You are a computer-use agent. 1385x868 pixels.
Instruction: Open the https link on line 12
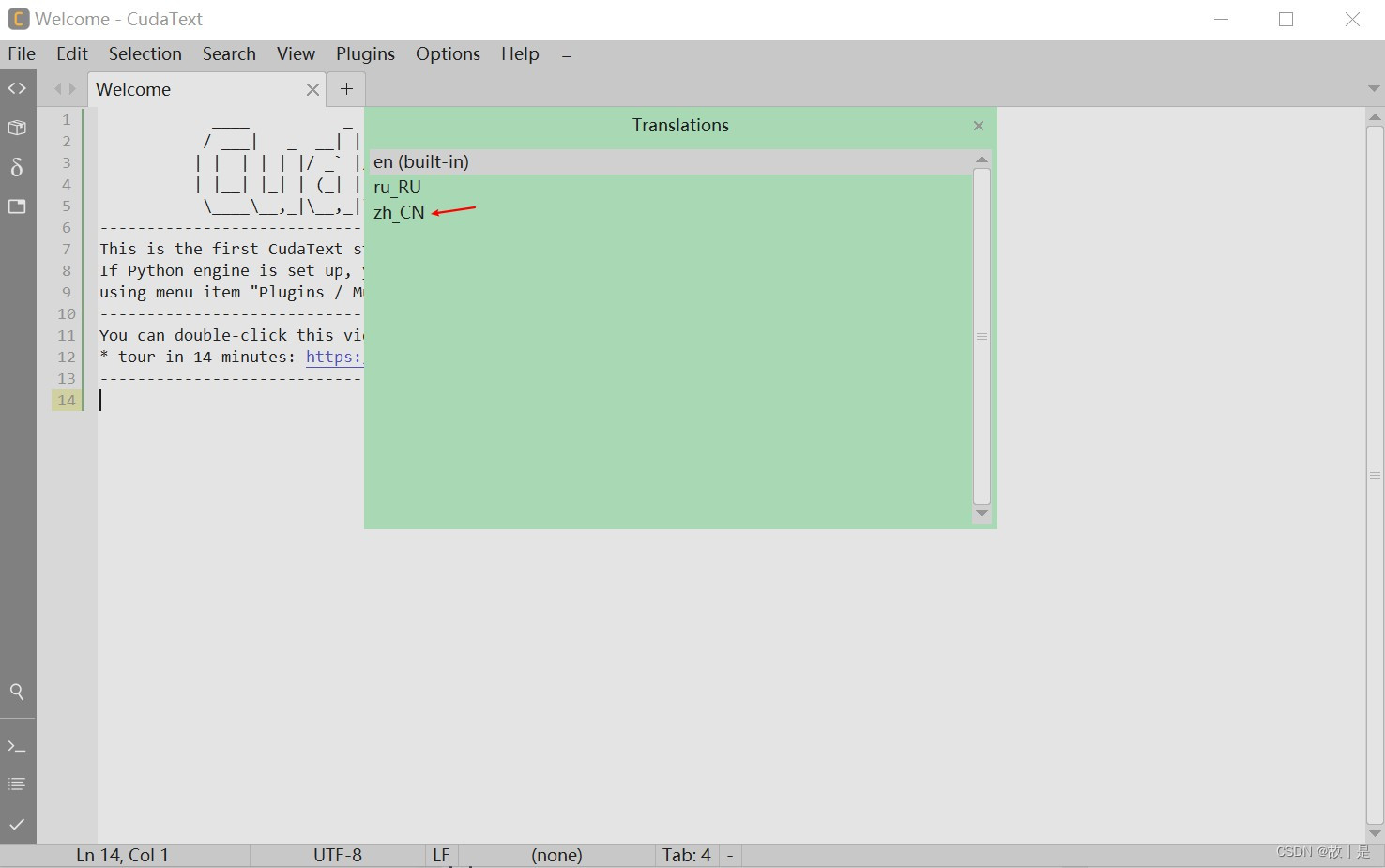tap(334, 357)
